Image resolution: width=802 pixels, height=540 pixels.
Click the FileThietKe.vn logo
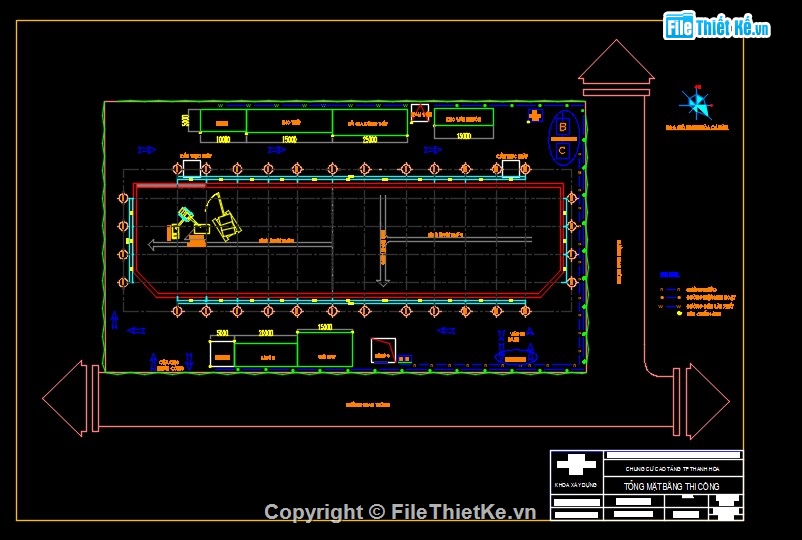point(717,25)
